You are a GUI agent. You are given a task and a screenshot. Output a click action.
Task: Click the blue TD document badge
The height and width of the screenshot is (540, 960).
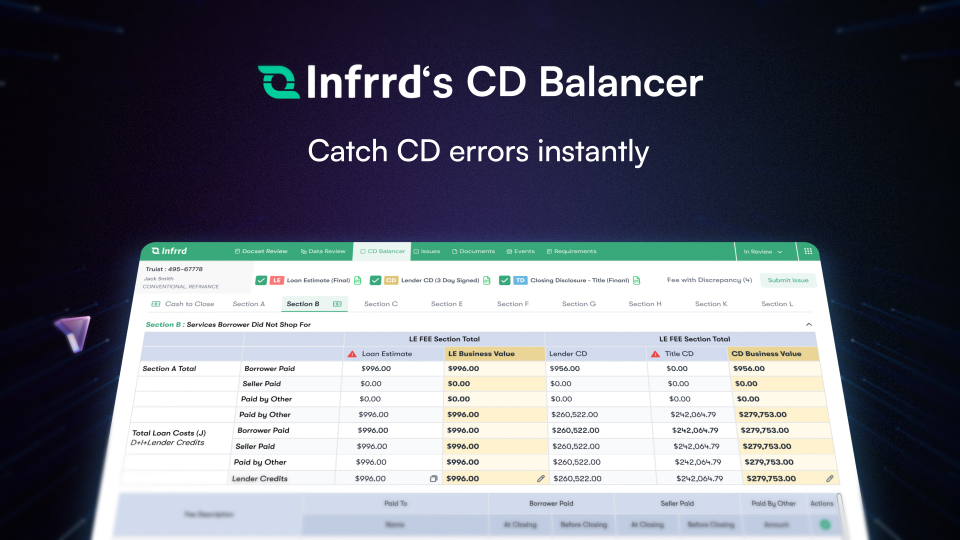(520, 280)
